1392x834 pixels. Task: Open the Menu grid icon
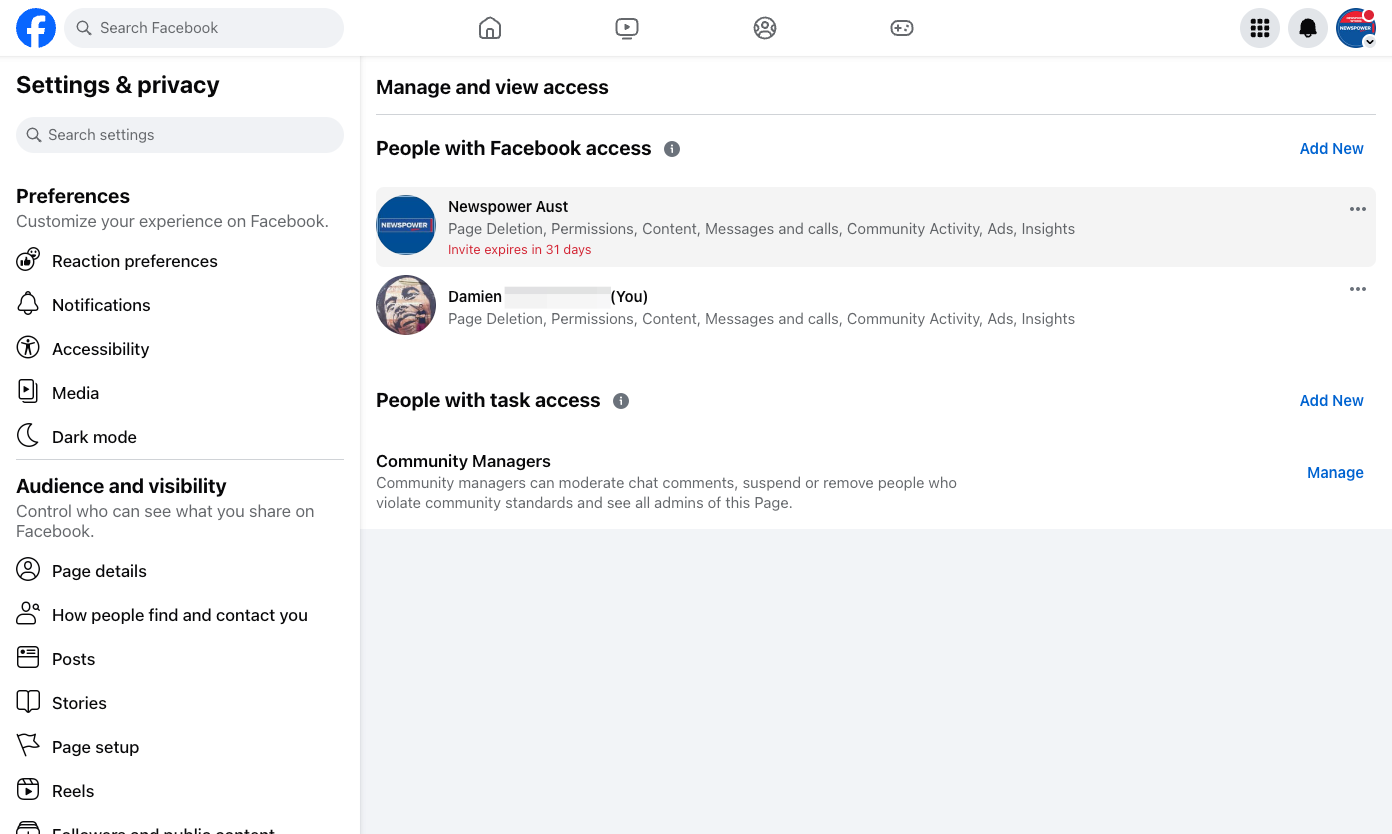click(1260, 28)
